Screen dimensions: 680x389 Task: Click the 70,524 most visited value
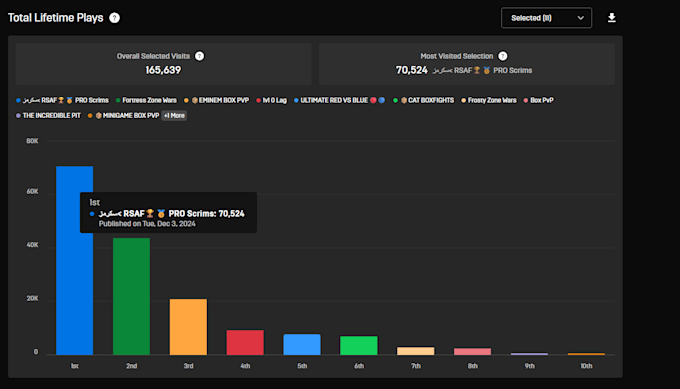[412, 70]
